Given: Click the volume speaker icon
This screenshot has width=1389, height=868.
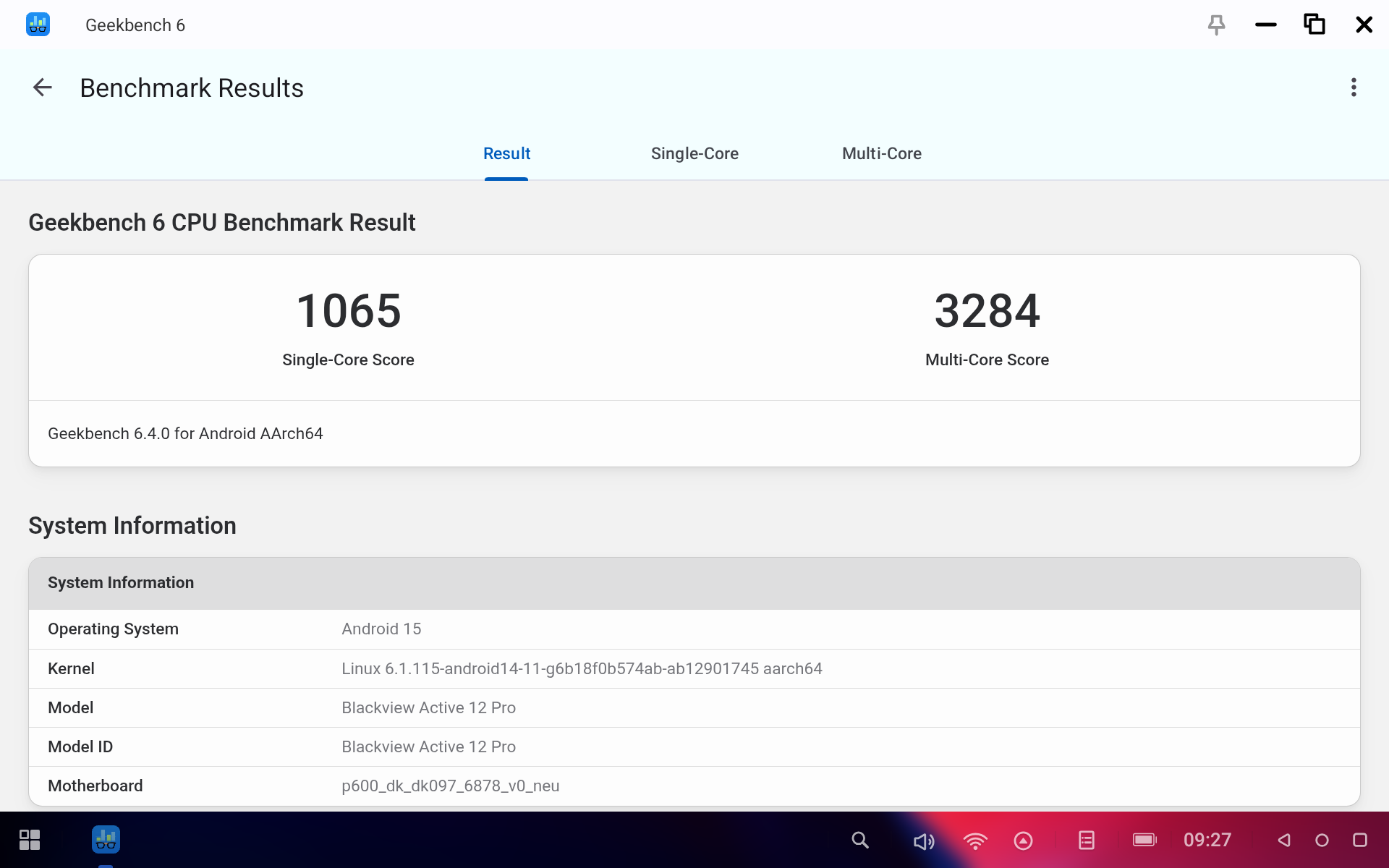Looking at the screenshot, I should pyautogui.click(x=923, y=841).
